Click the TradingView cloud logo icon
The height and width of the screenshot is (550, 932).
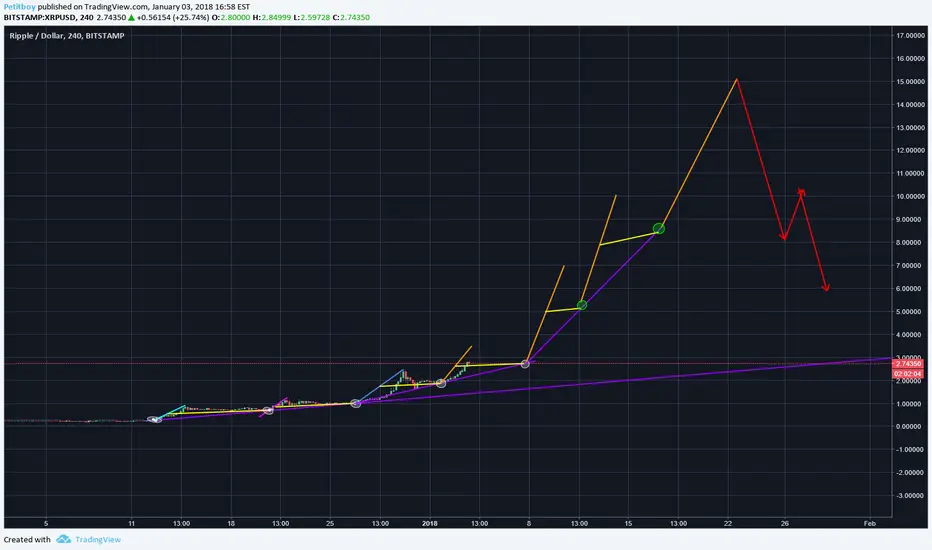[64, 539]
